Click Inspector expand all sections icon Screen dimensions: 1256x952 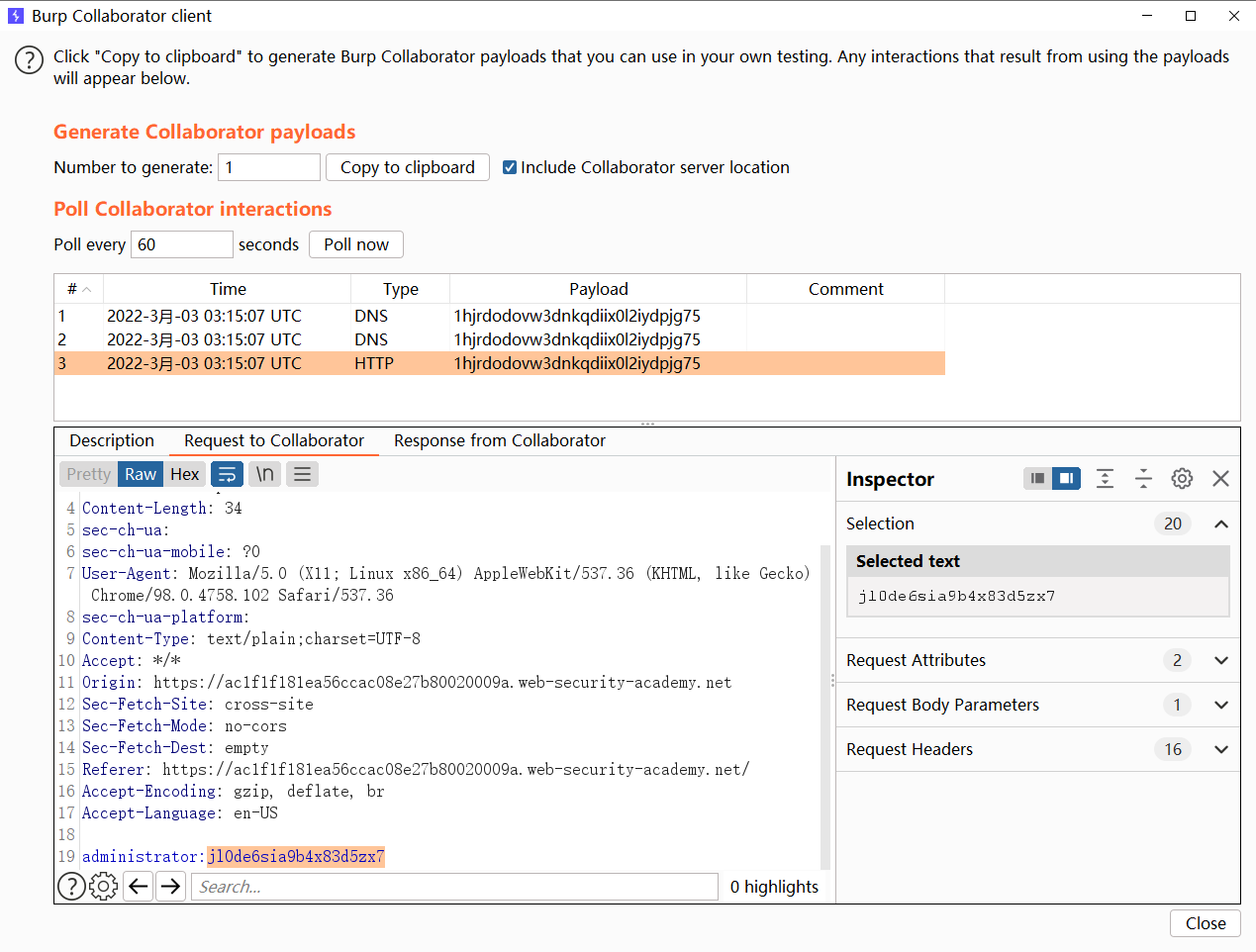[1105, 478]
